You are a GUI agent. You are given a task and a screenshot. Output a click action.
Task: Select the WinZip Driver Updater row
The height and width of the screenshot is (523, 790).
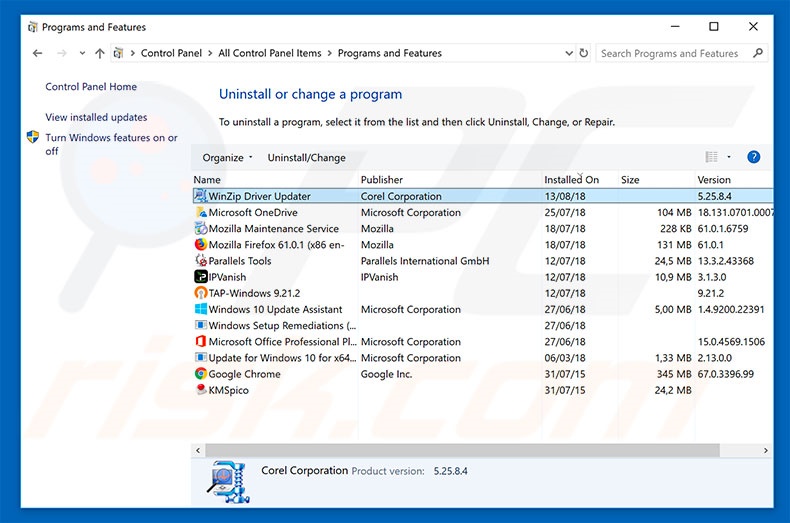483,196
